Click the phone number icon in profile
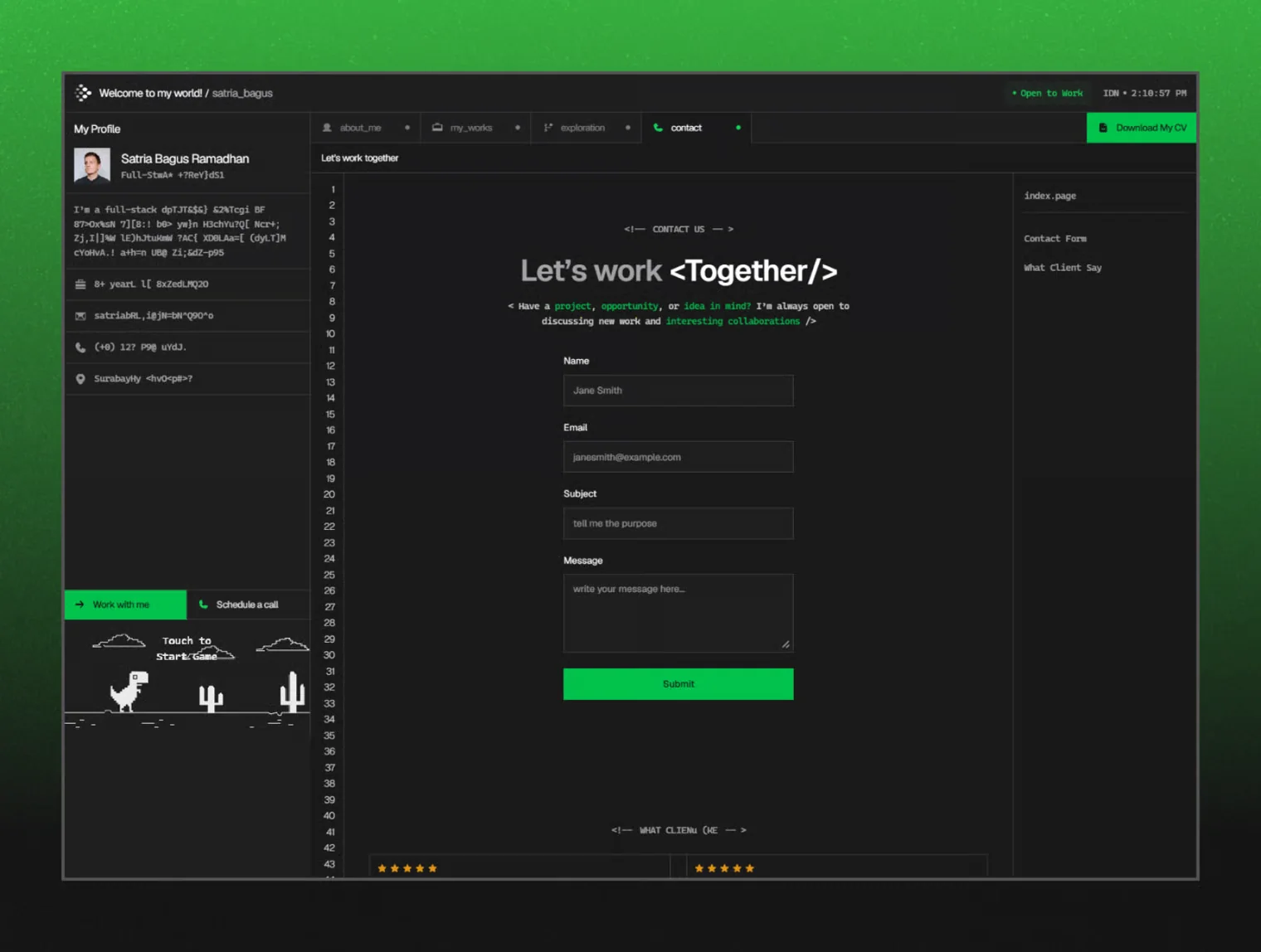 [x=80, y=347]
